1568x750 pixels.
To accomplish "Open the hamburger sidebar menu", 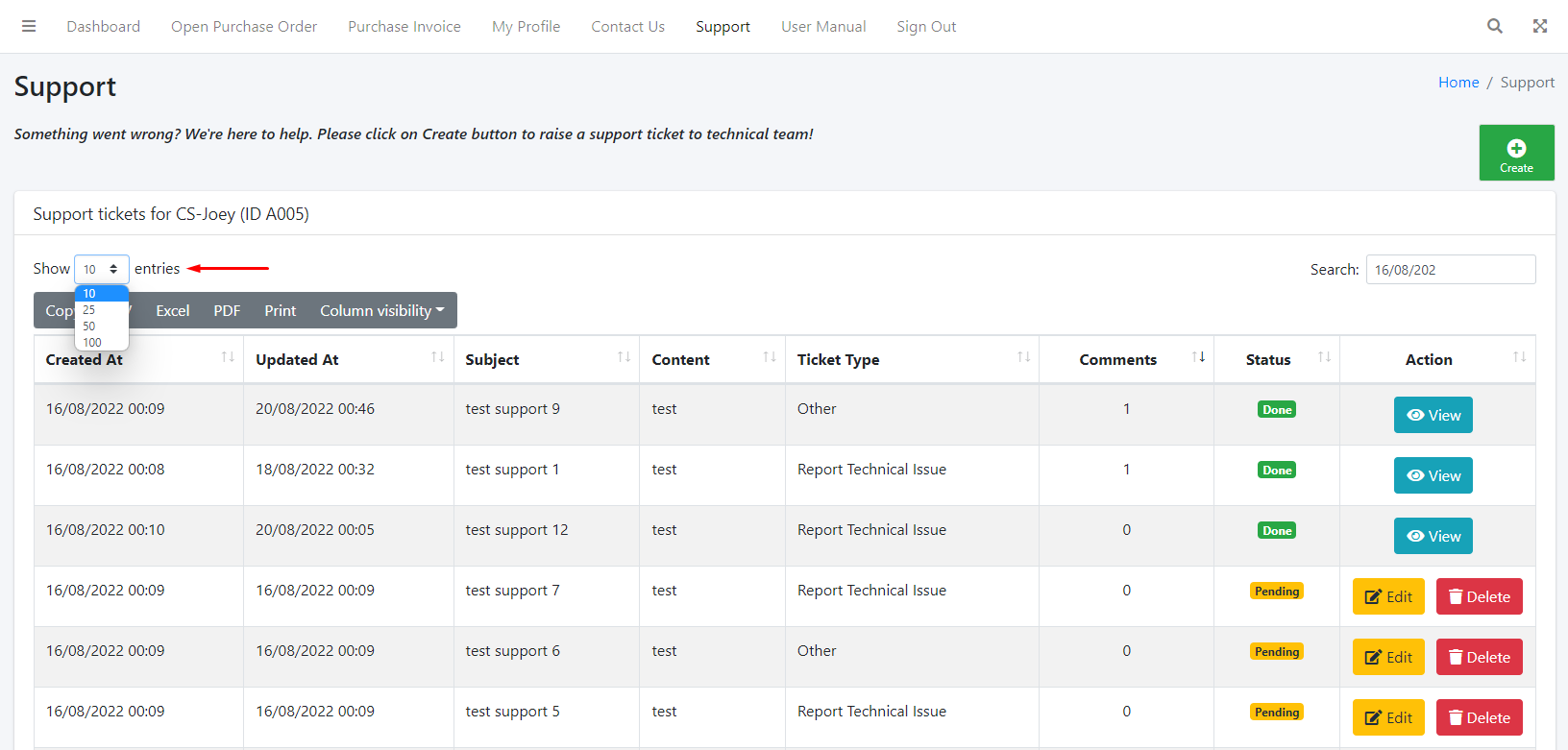I will click(29, 26).
